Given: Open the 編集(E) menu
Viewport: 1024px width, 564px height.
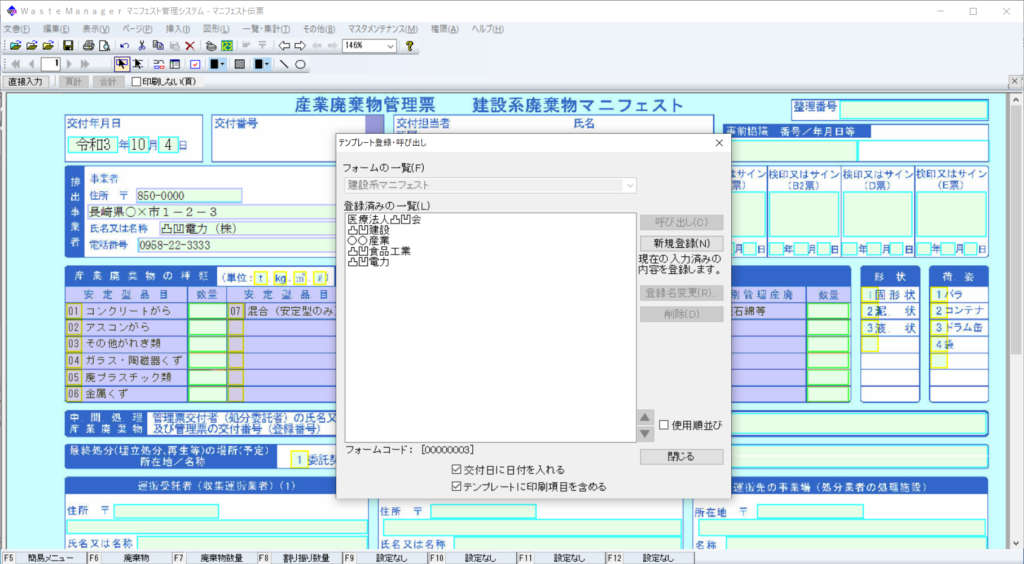Looking at the screenshot, I should pos(56,29).
